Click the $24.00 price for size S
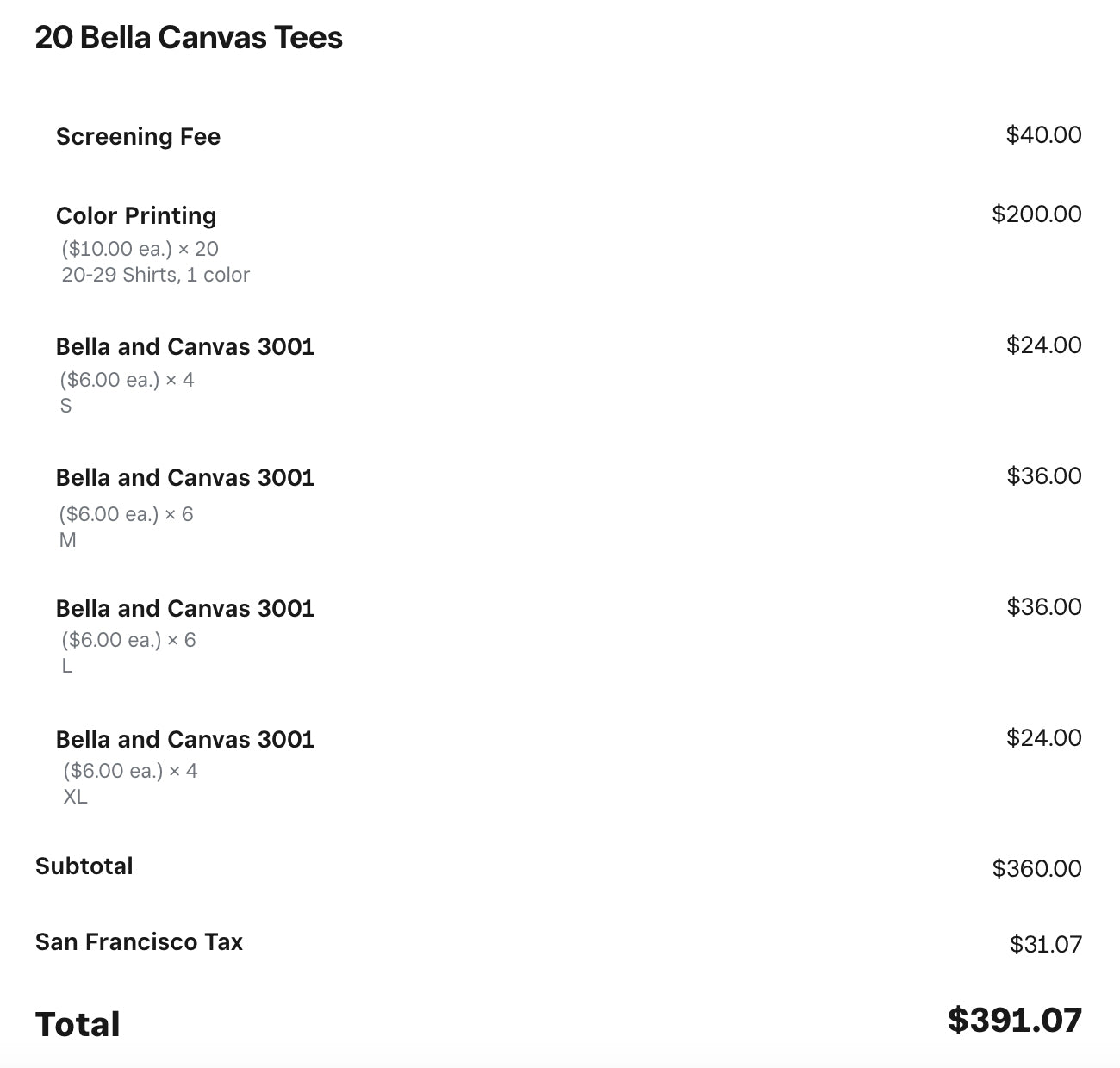This screenshot has height=1068, width=1120. pyautogui.click(x=1043, y=345)
